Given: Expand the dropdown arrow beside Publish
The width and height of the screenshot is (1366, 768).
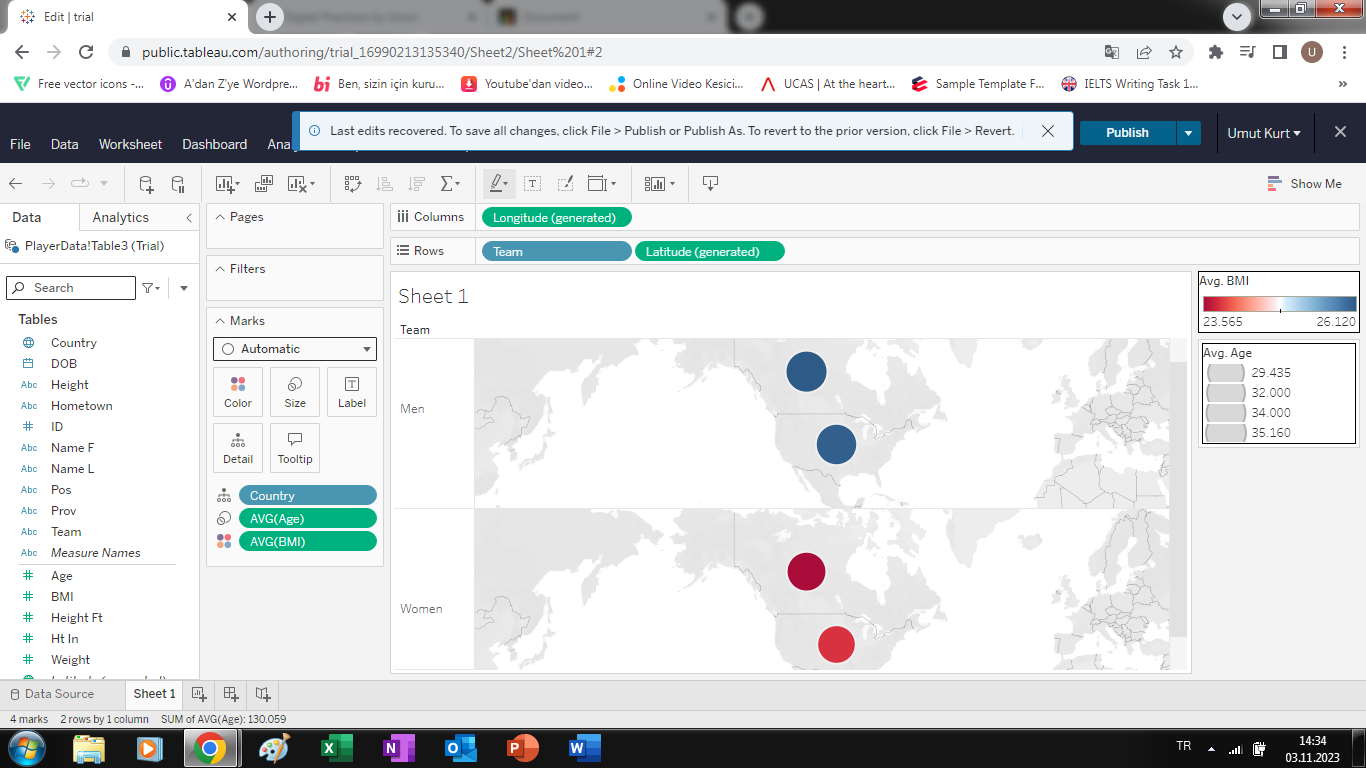Looking at the screenshot, I should click(x=1188, y=133).
